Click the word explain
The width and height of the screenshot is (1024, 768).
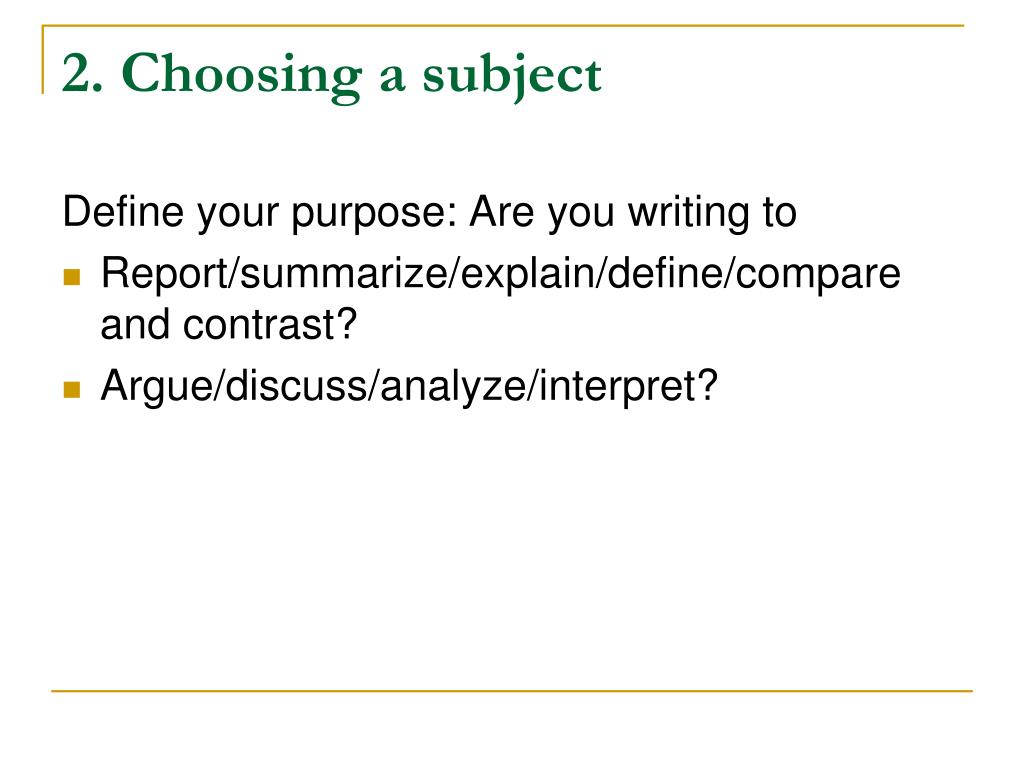click(x=528, y=274)
